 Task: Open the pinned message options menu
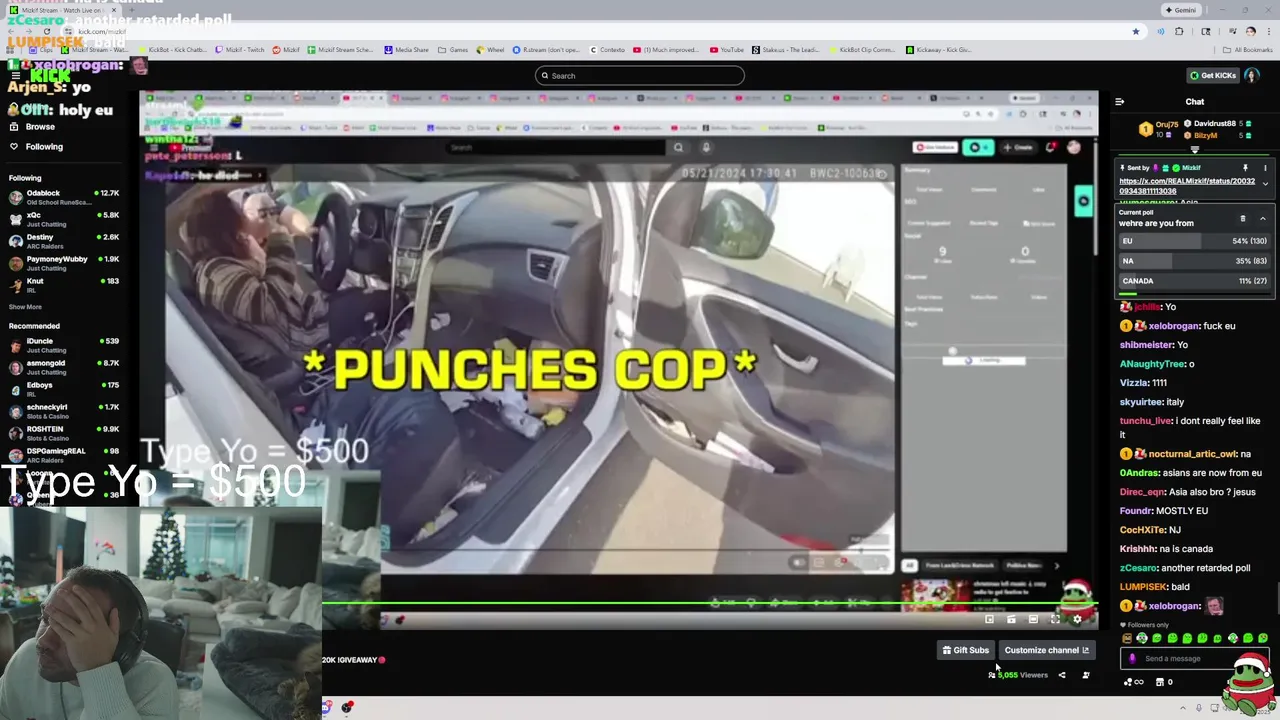pyautogui.click(x=1265, y=168)
